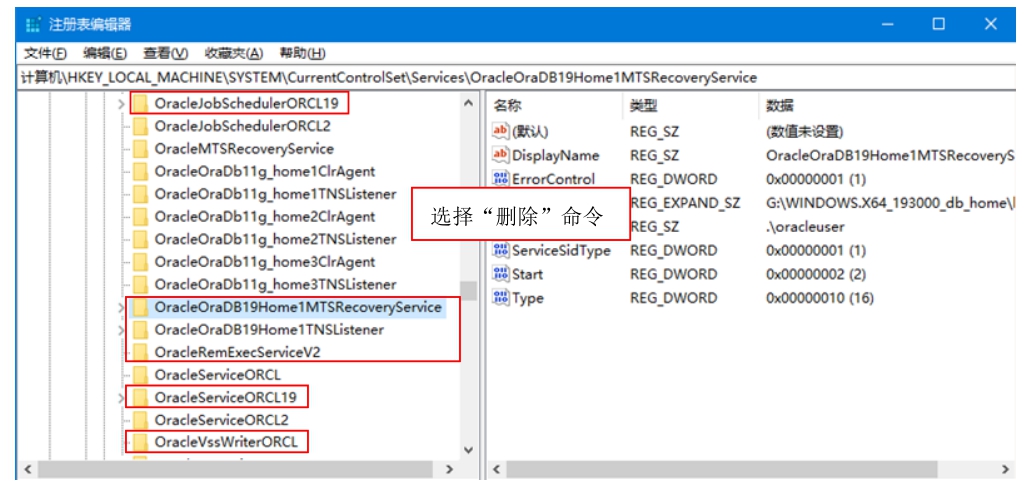Sort values by the 名称 column header

point(508,105)
